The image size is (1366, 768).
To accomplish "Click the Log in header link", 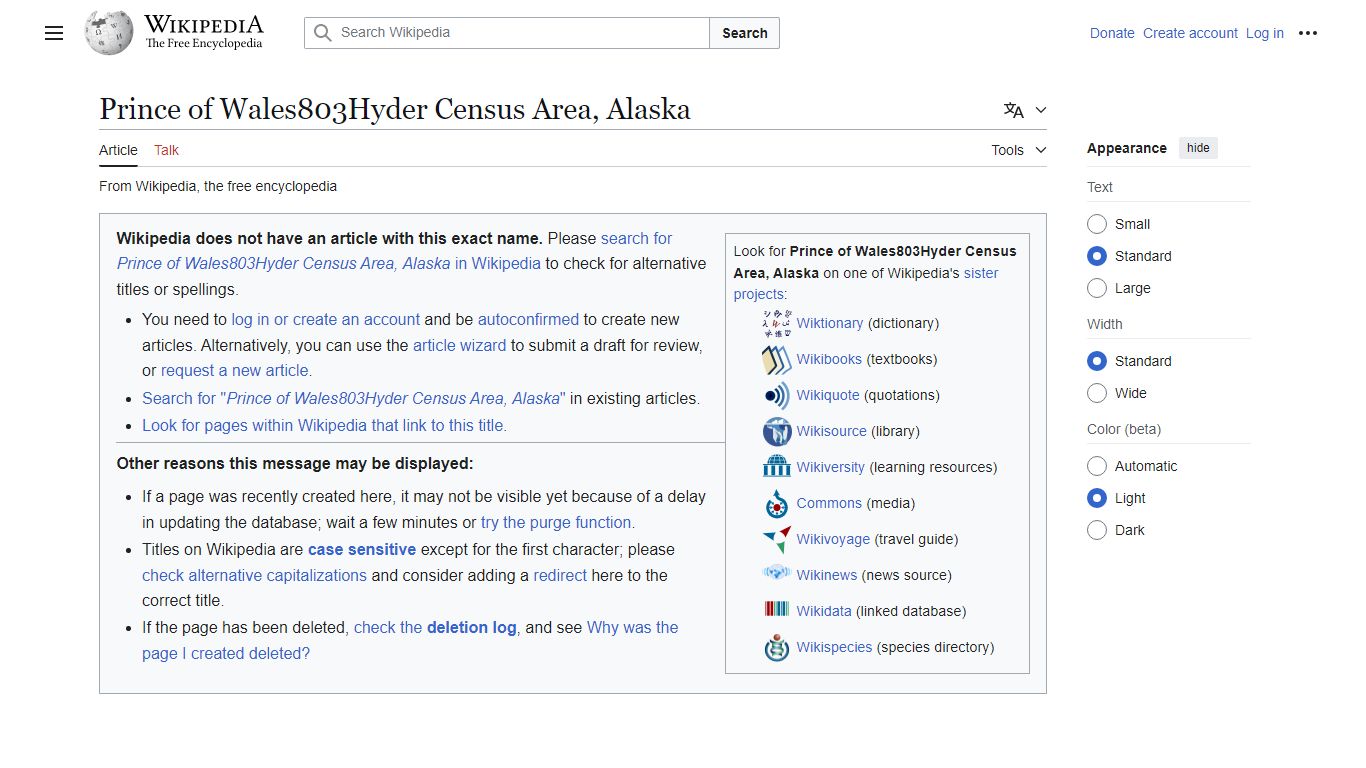I will pyautogui.click(x=1265, y=33).
